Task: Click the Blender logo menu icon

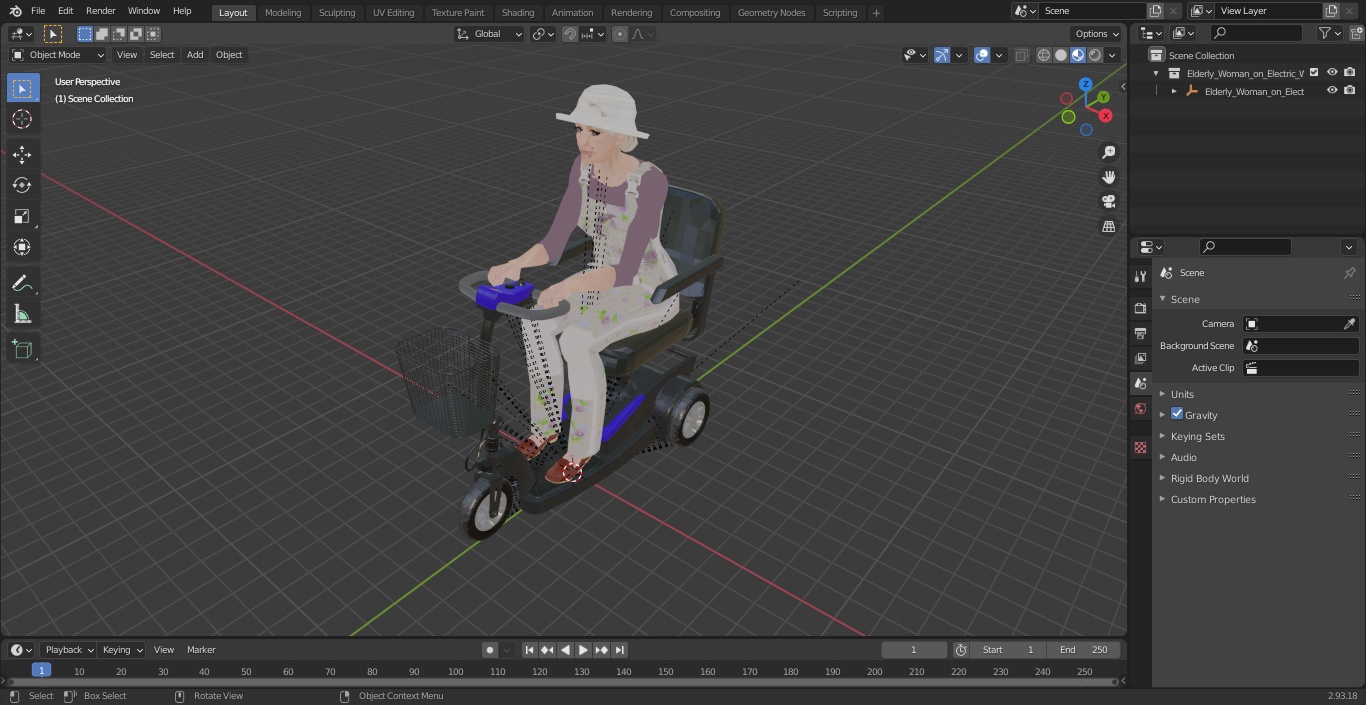Action: pyautogui.click(x=15, y=11)
